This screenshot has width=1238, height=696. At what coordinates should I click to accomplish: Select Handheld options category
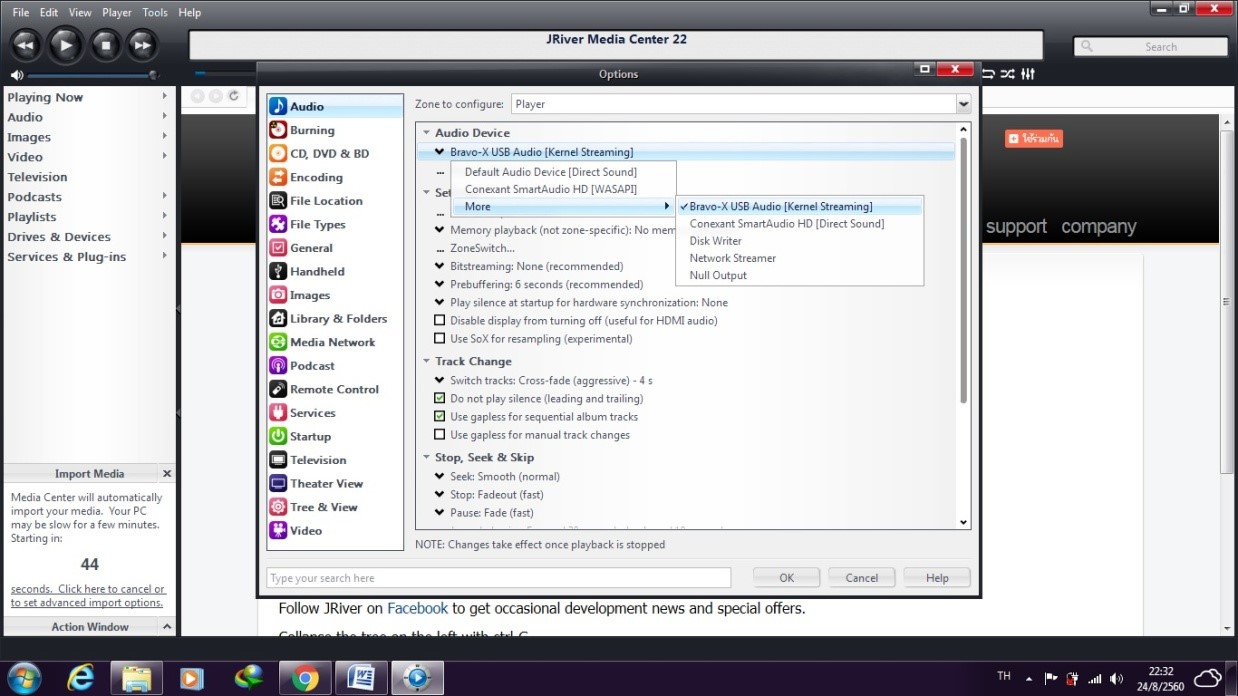pyautogui.click(x=335, y=271)
